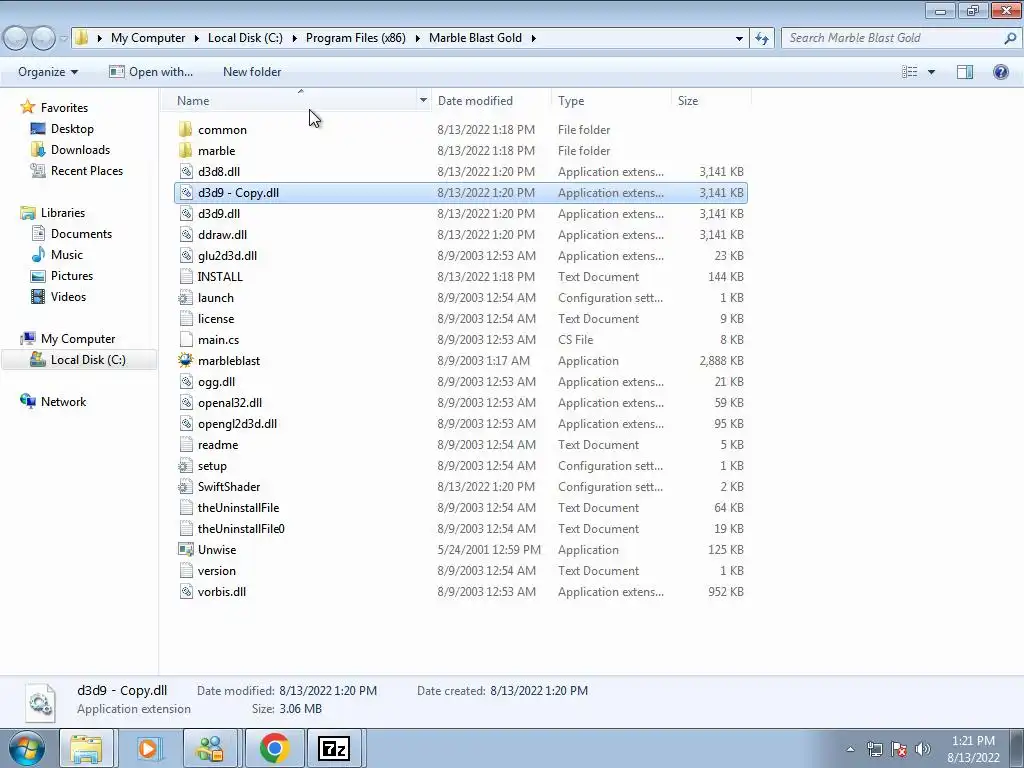The width and height of the screenshot is (1024, 768).
Task: Expand the Program Files (x86) breadcrumb arrow
Action: [417, 38]
